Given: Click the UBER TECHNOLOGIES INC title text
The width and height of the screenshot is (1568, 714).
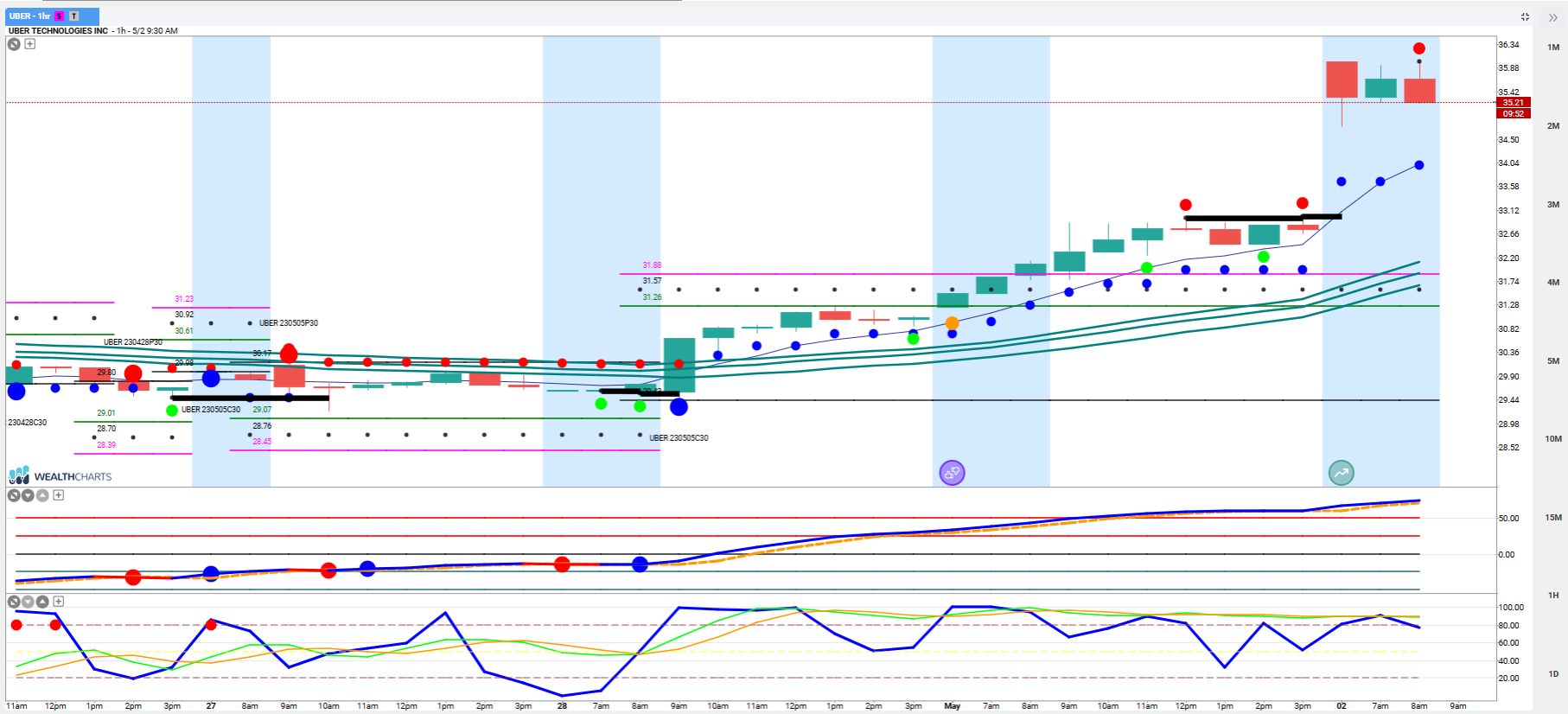Looking at the screenshot, I should pyautogui.click(x=58, y=31).
